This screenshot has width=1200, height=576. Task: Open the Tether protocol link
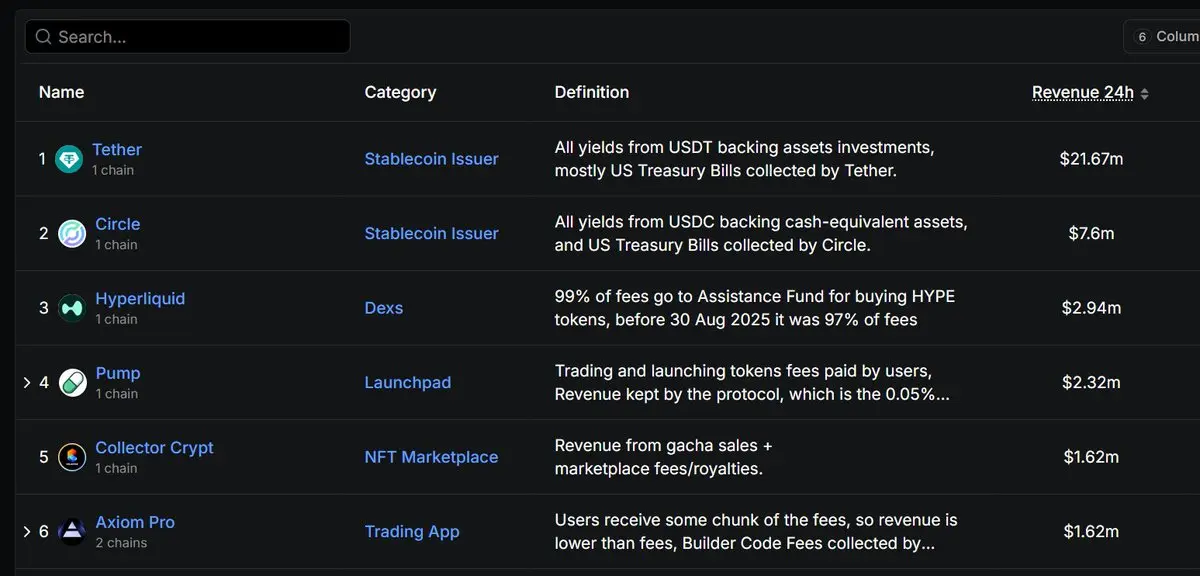pyautogui.click(x=117, y=149)
